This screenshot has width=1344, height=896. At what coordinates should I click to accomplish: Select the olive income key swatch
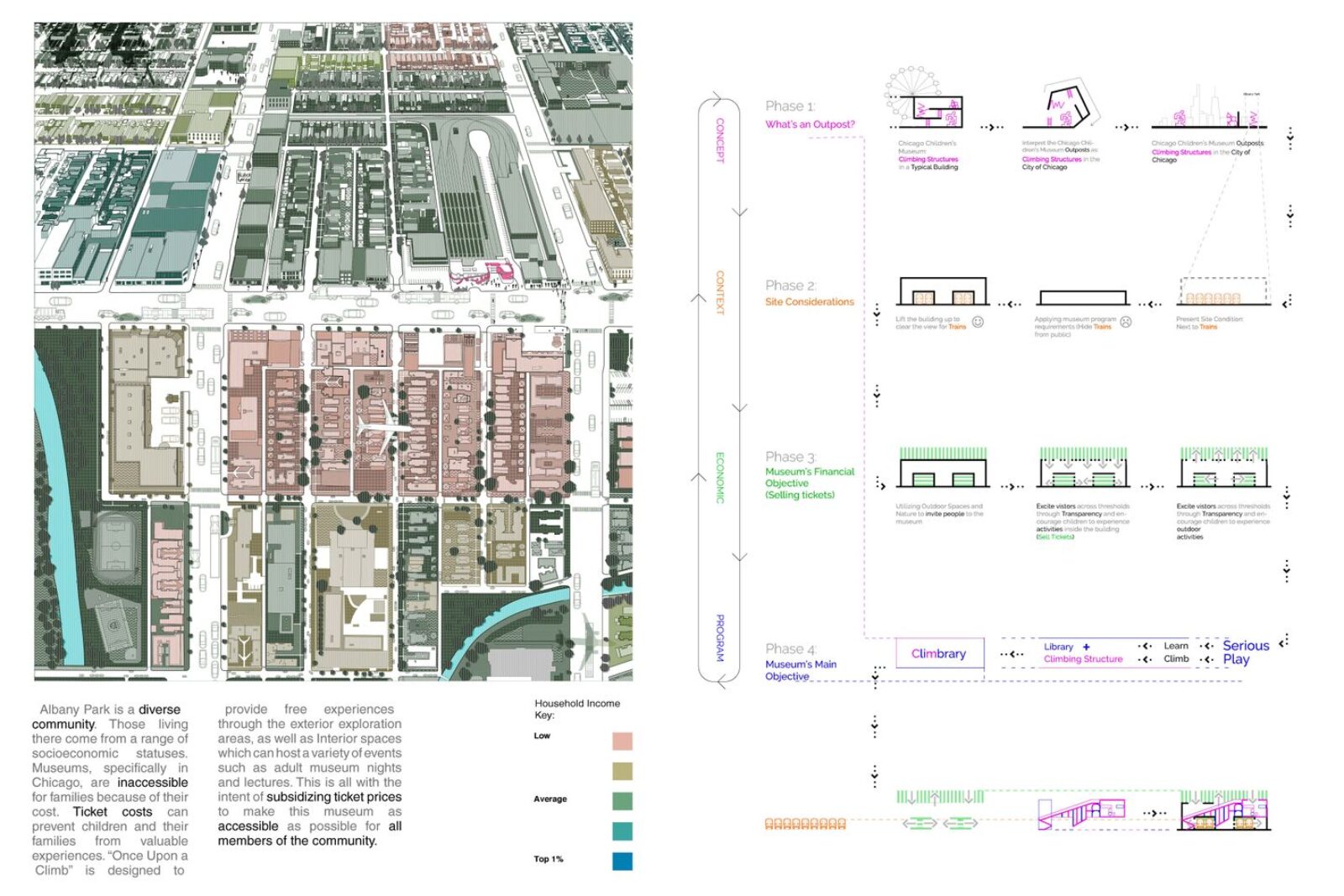click(x=622, y=771)
